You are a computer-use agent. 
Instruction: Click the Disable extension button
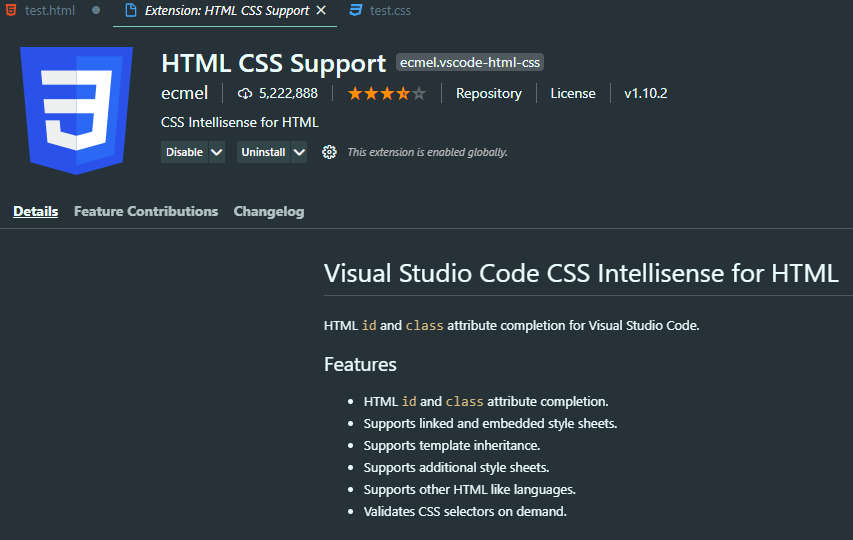coord(184,152)
